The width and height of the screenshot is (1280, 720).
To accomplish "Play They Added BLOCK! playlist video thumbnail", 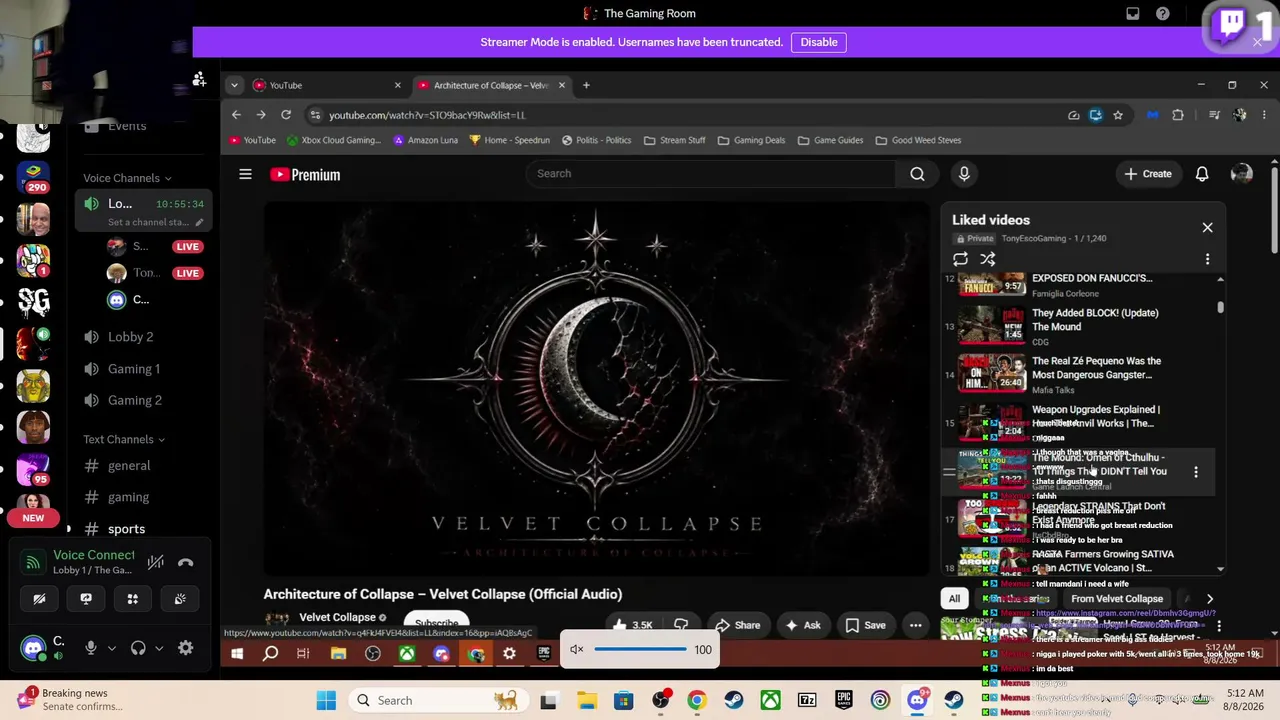I will 992,325.
